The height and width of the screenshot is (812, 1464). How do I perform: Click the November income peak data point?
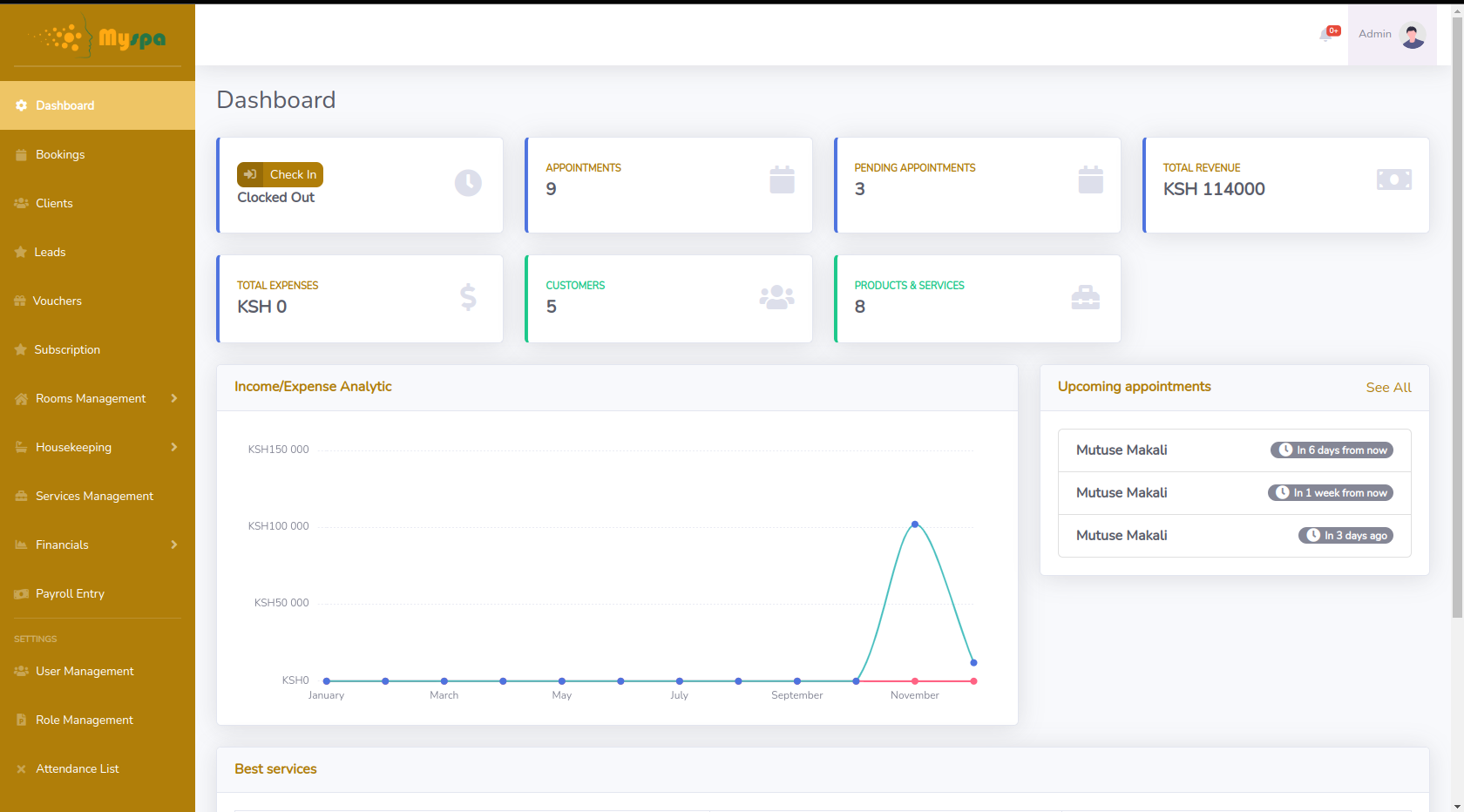(914, 524)
